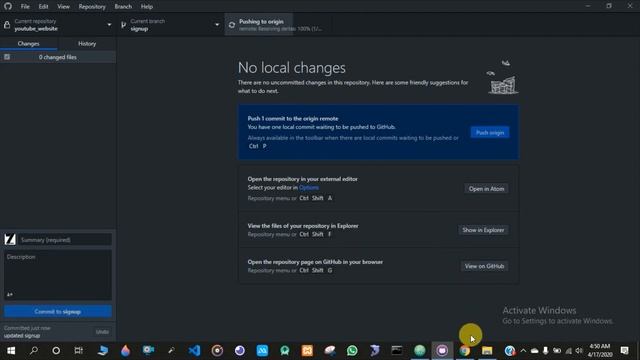The height and width of the screenshot is (360, 640).
Task: Open WhatsApp from the taskbar
Action: 352,350
